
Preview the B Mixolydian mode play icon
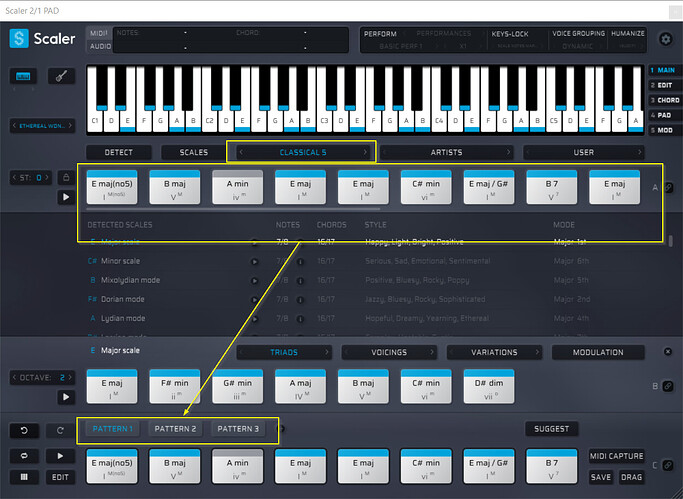255,281
